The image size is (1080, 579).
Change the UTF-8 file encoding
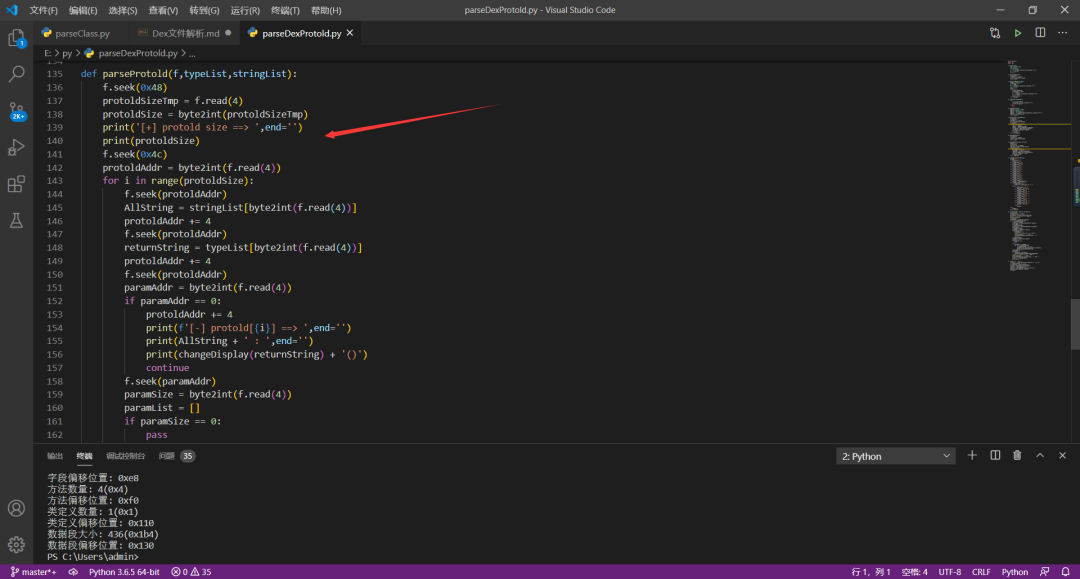949,572
